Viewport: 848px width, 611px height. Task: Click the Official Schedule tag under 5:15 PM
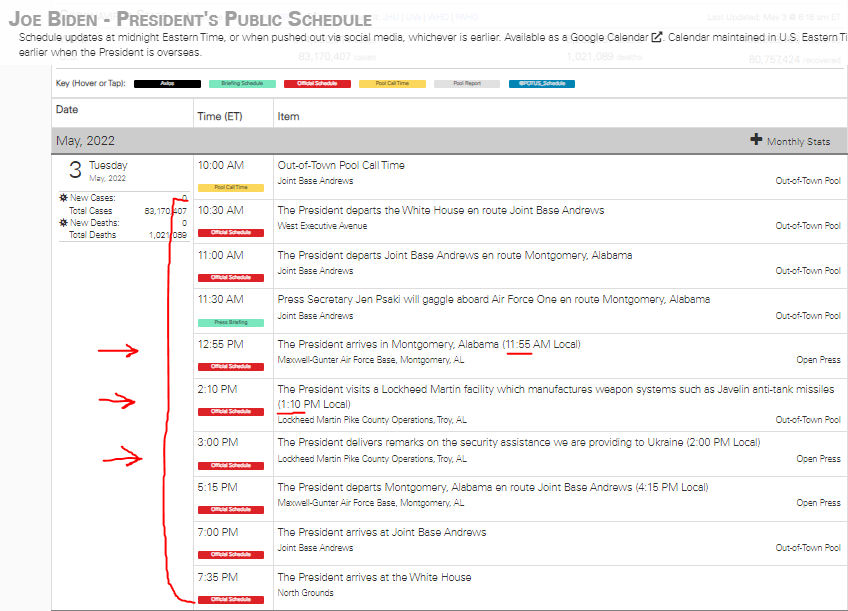pos(231,510)
